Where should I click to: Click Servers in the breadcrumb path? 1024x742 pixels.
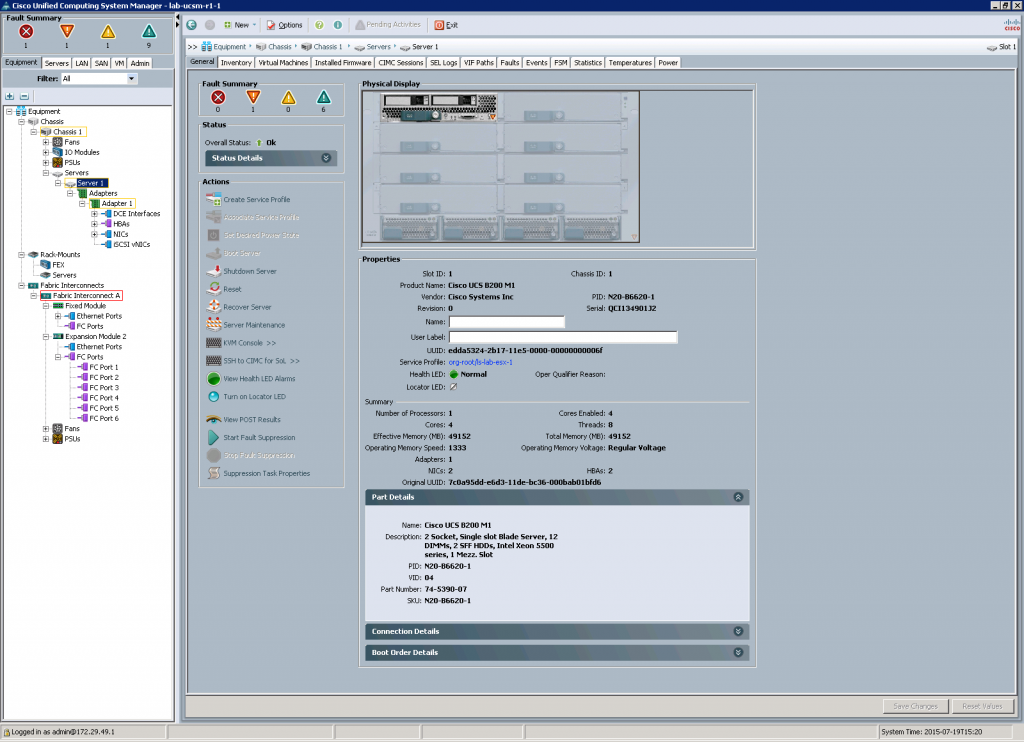[372, 47]
